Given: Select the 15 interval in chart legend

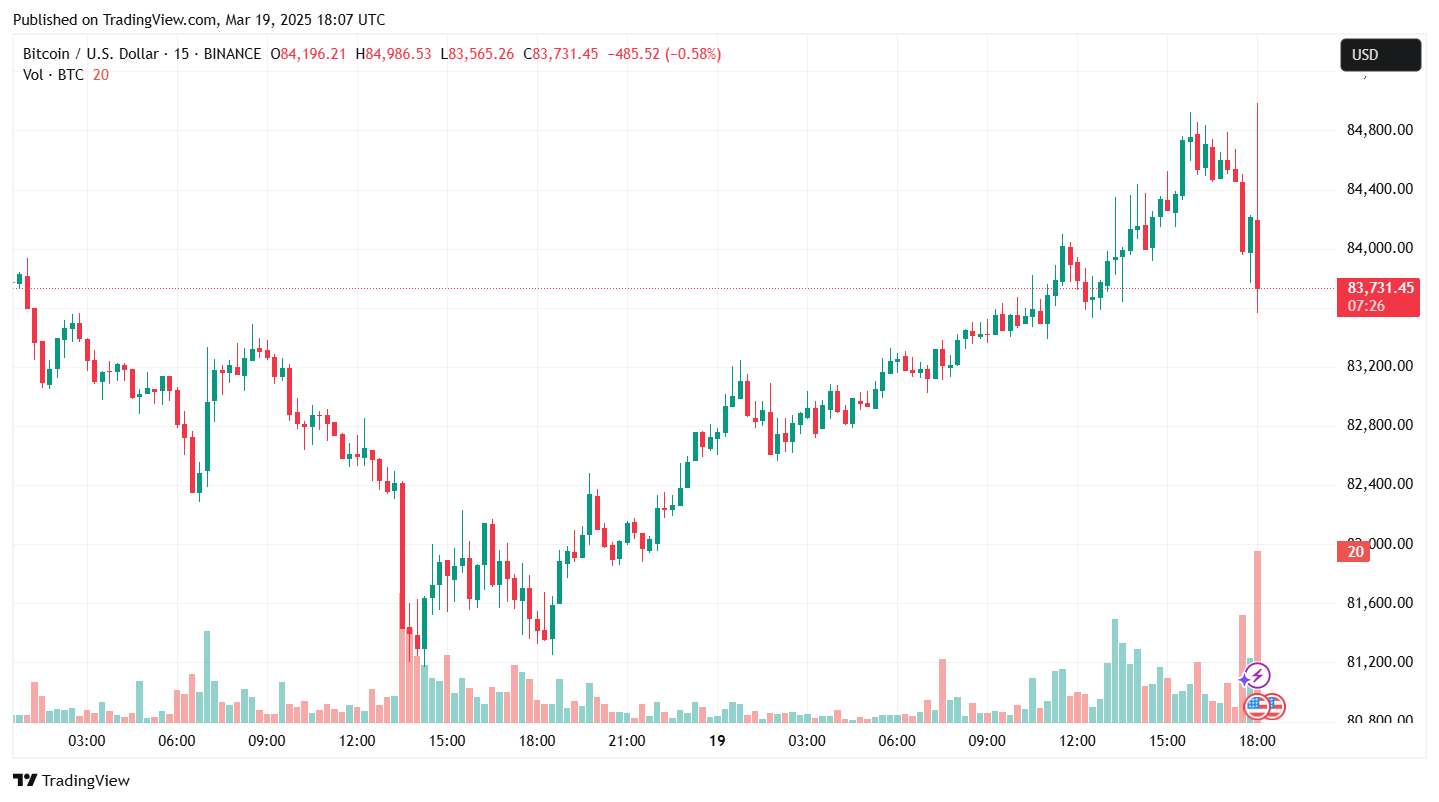Looking at the screenshot, I should point(181,54).
